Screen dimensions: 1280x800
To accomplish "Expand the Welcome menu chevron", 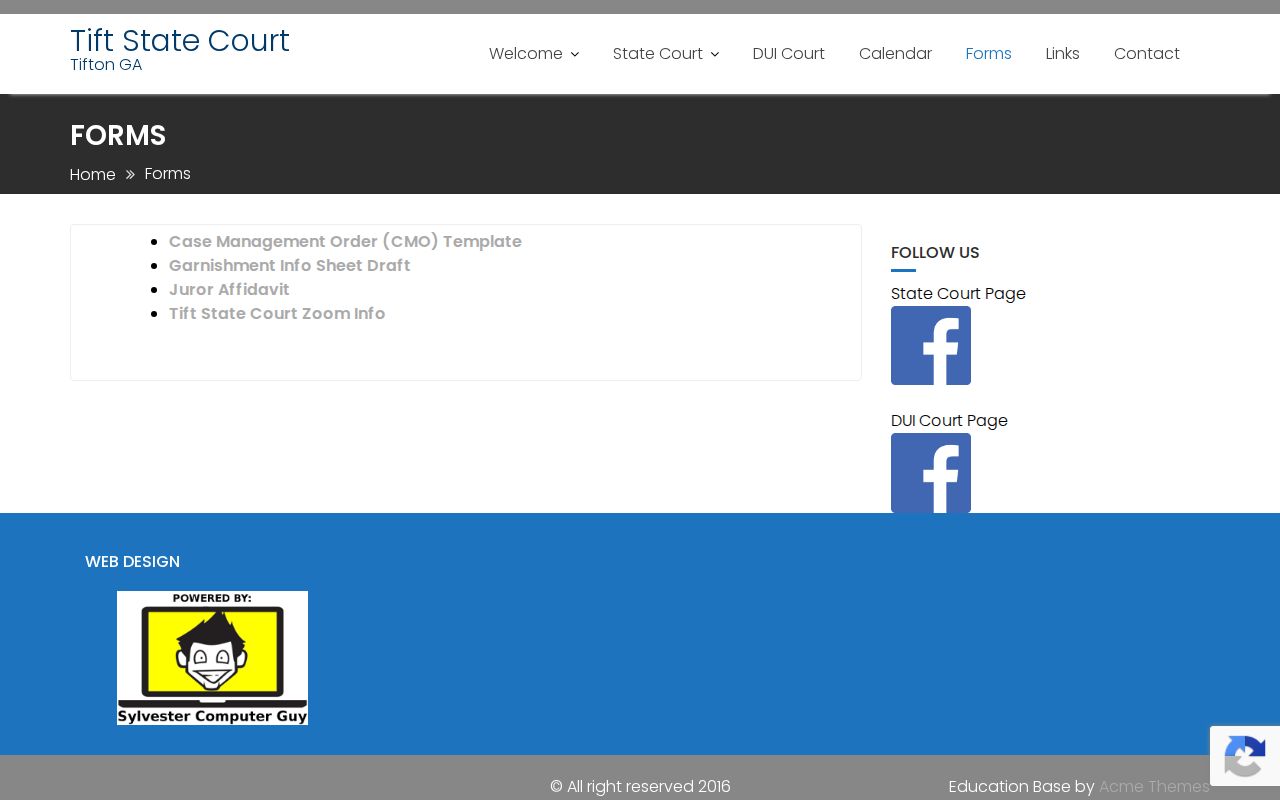I will click(575, 54).
